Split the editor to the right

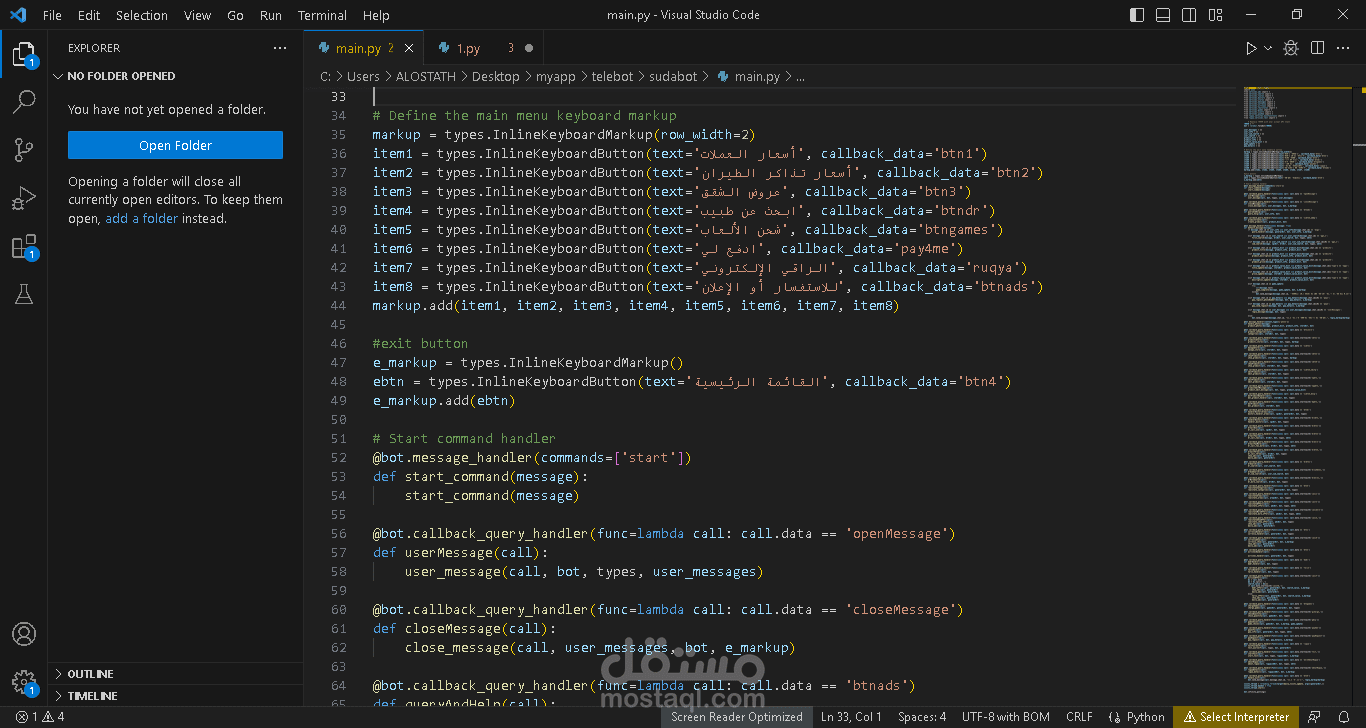[1318, 48]
